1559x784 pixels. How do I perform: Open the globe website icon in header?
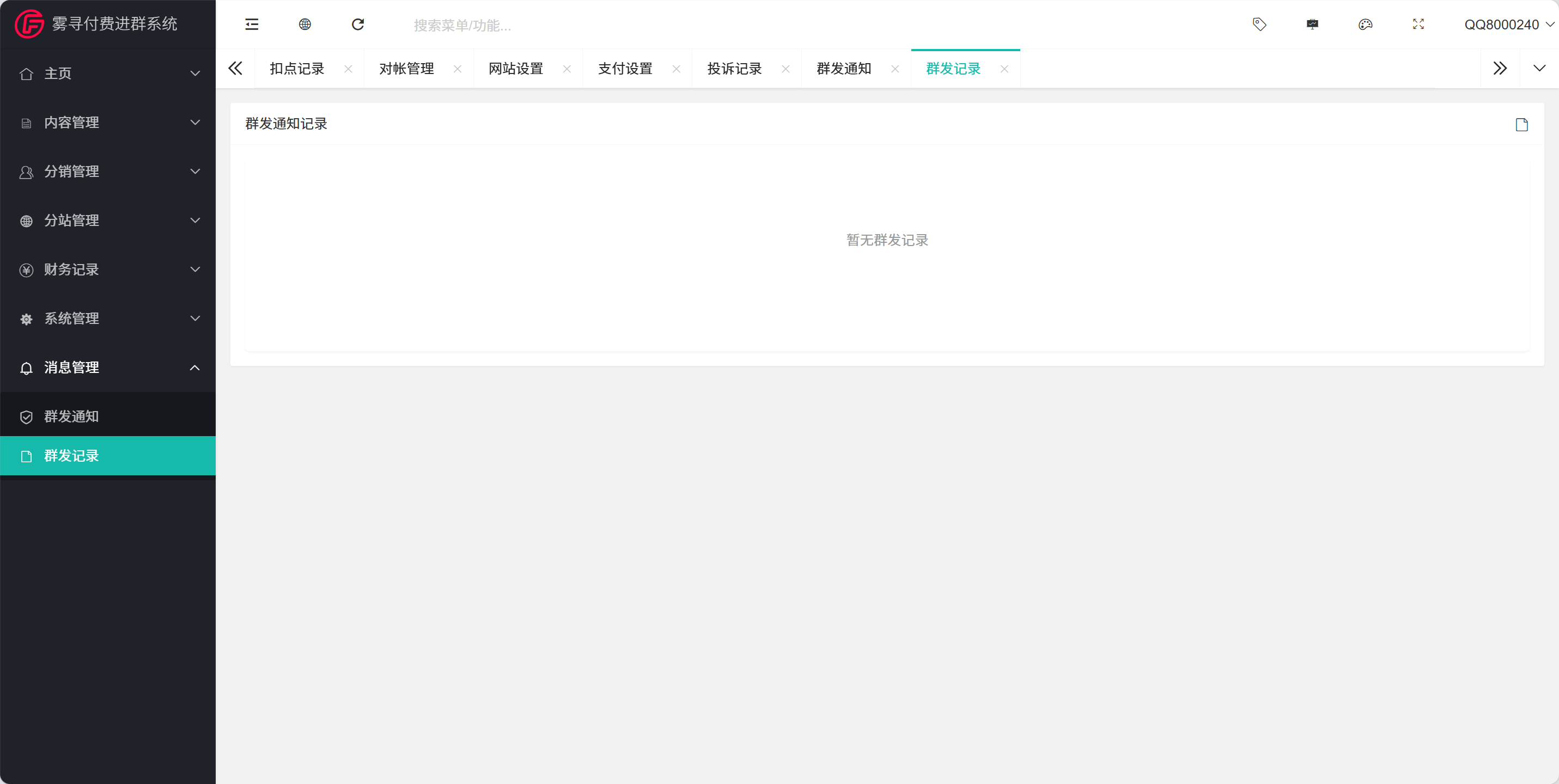pos(305,24)
